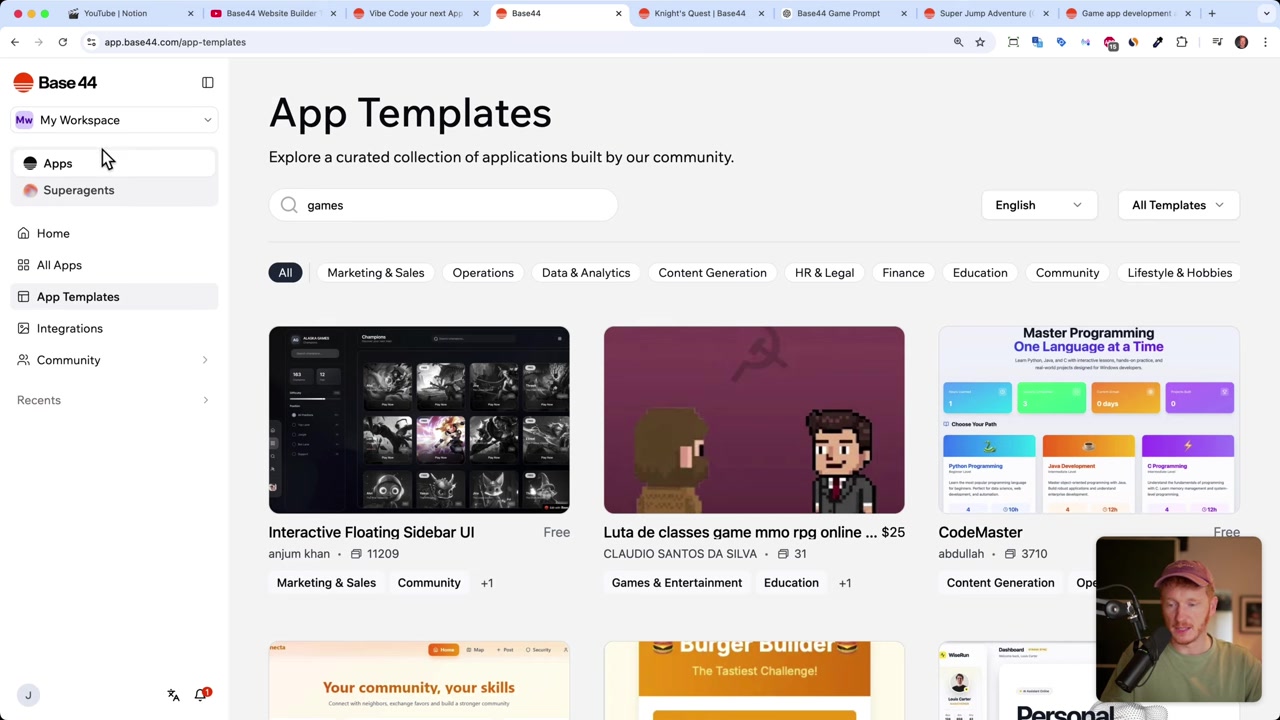Open the notifications bell in the sidebar
1280x720 pixels.
click(x=202, y=694)
